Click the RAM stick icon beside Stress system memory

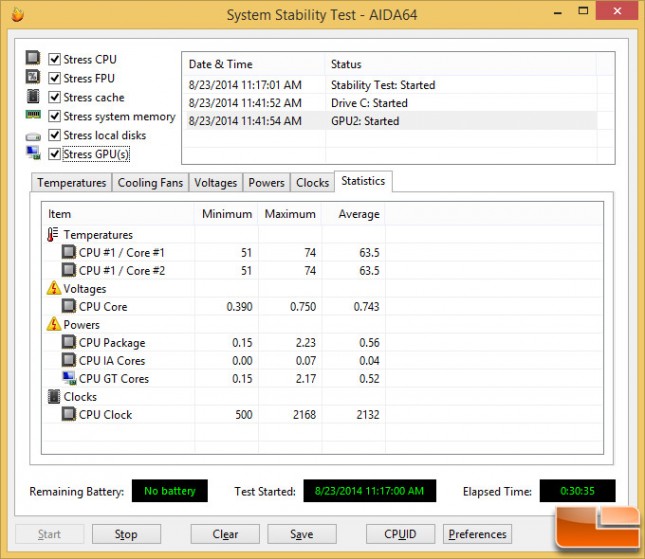[33, 114]
